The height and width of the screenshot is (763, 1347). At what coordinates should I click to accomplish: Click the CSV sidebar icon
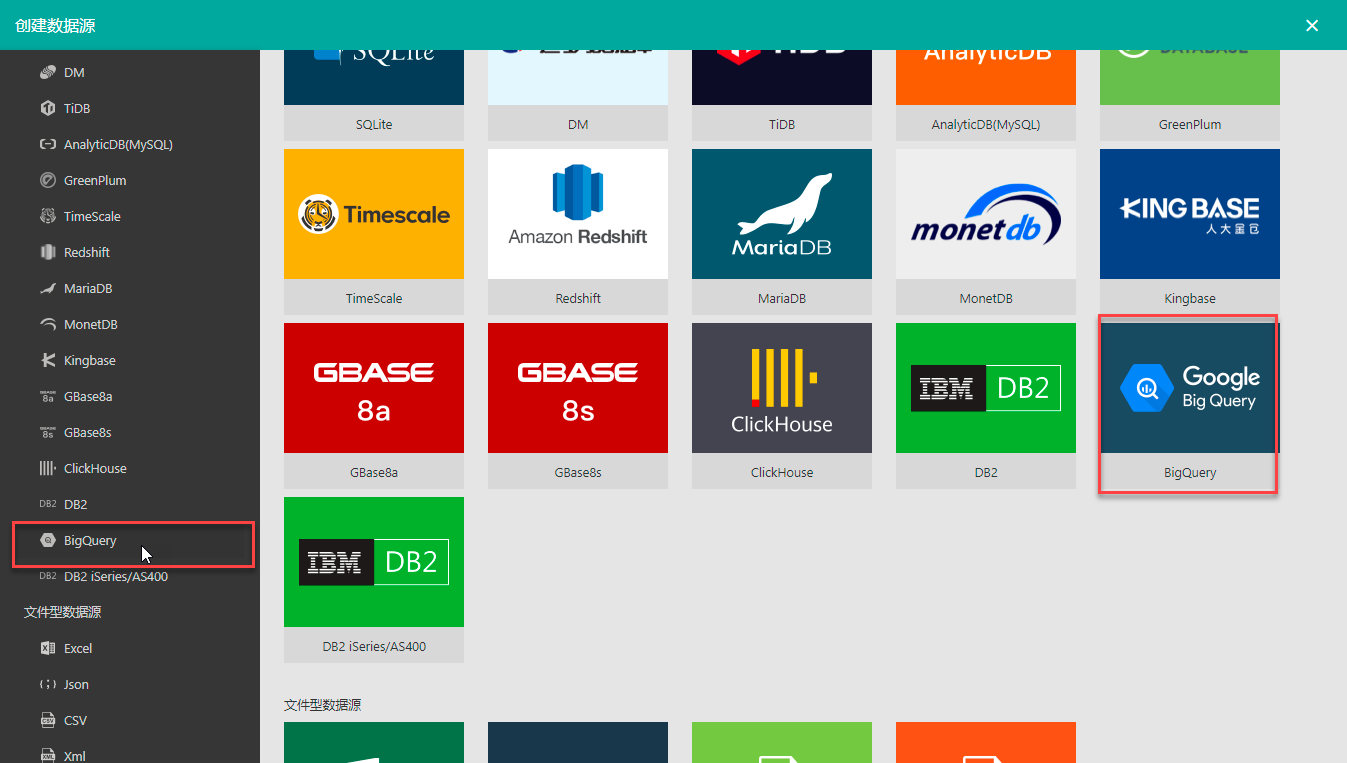(47, 721)
